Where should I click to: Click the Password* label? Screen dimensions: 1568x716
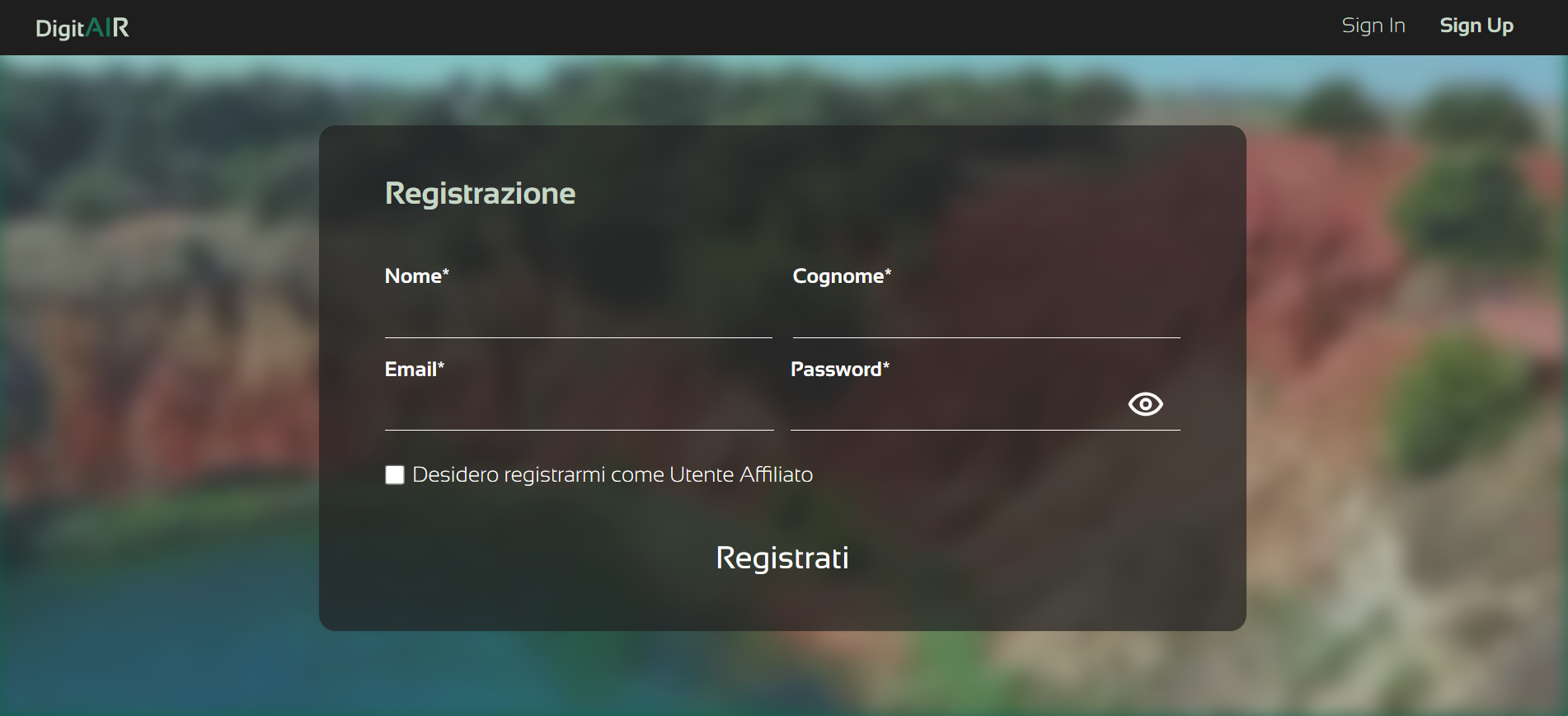pyautogui.click(x=839, y=369)
